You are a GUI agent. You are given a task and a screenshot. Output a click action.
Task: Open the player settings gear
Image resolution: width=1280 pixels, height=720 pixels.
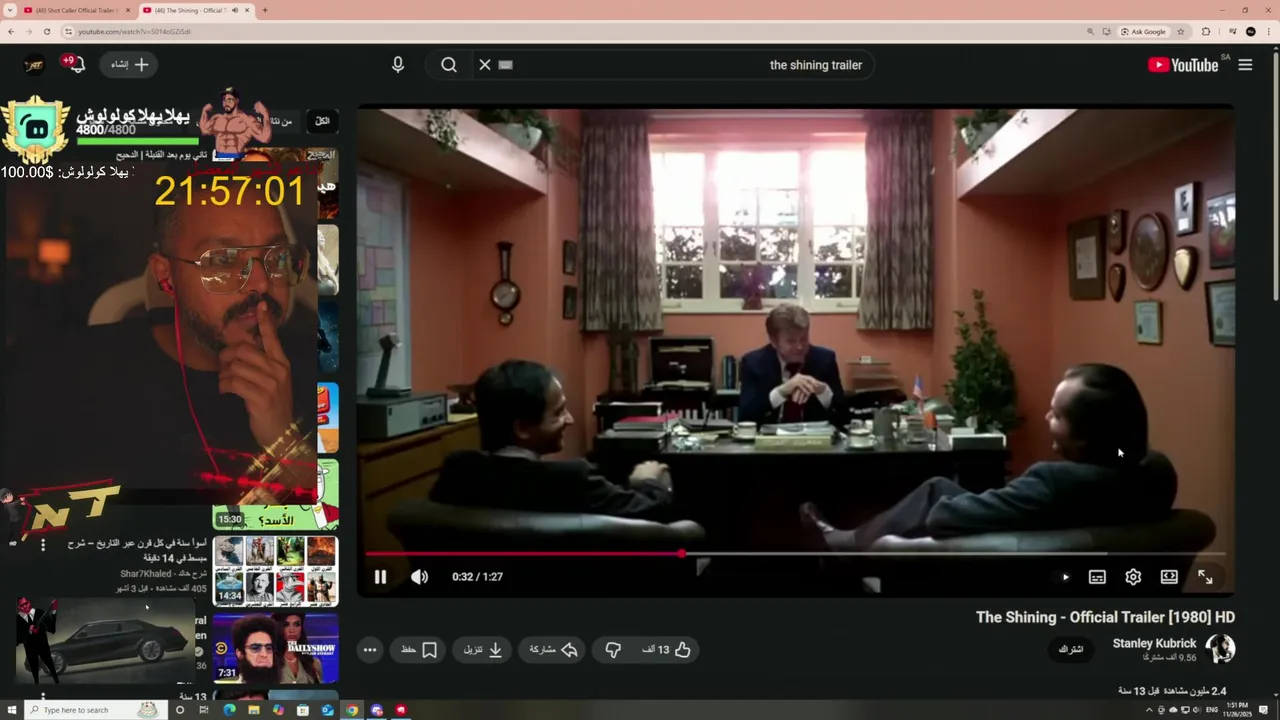(1133, 577)
